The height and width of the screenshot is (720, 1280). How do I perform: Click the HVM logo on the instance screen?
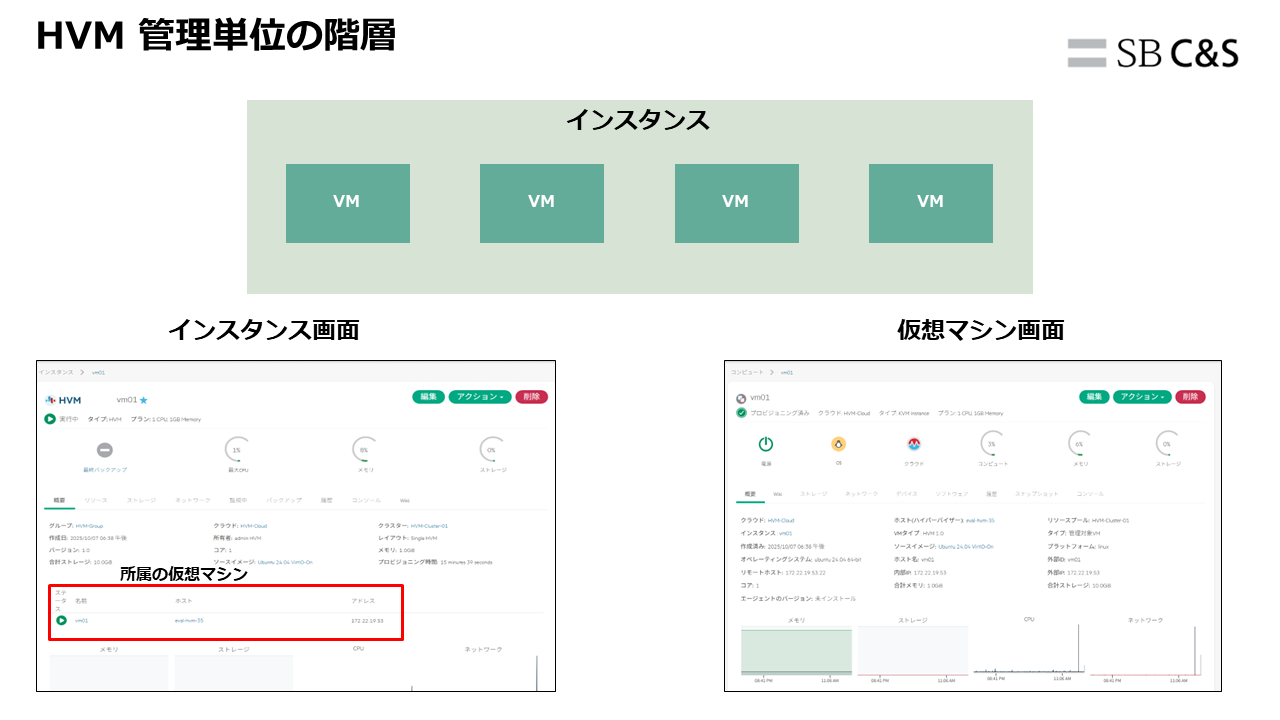50,400
